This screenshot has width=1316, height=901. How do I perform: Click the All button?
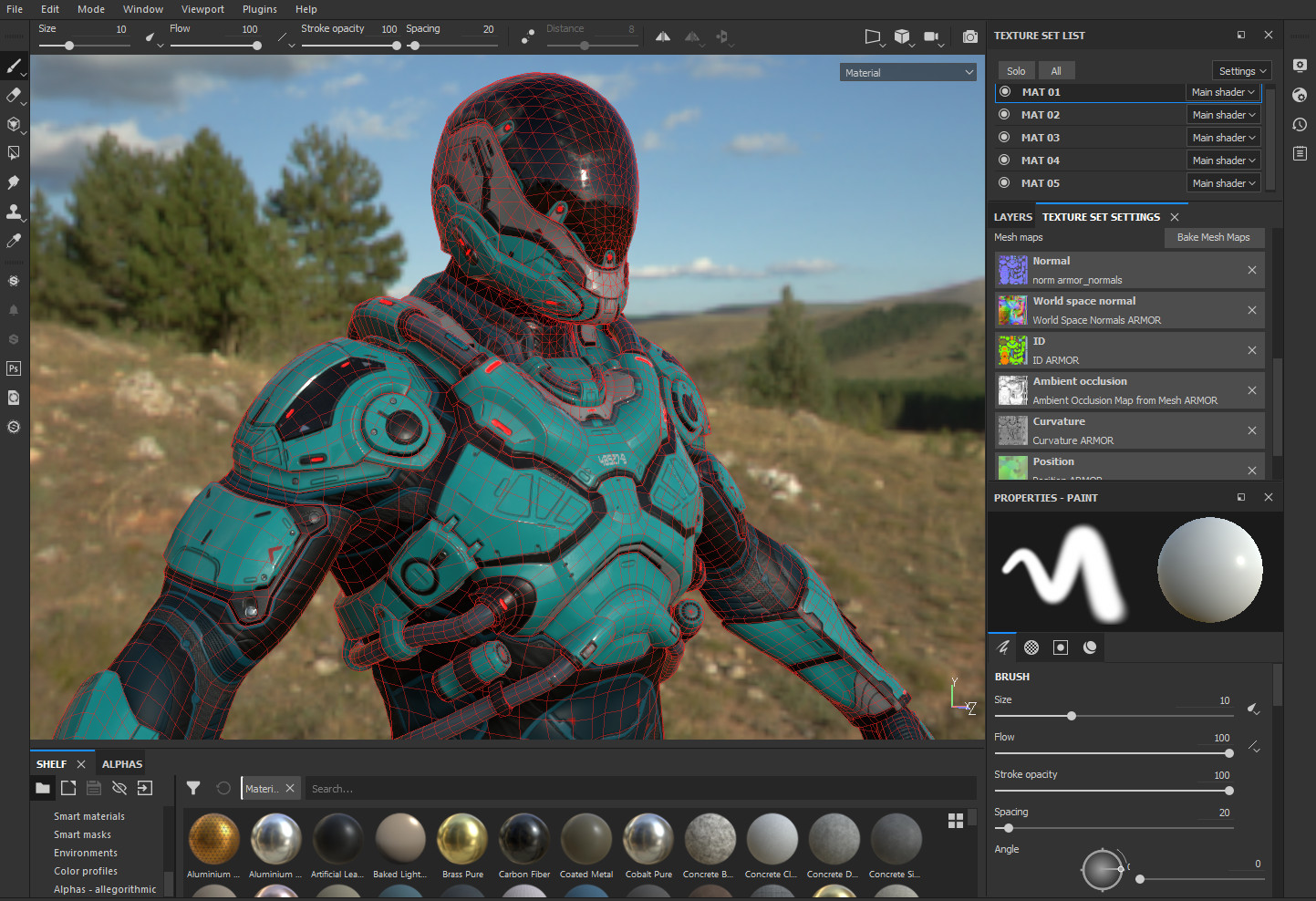1056,71
